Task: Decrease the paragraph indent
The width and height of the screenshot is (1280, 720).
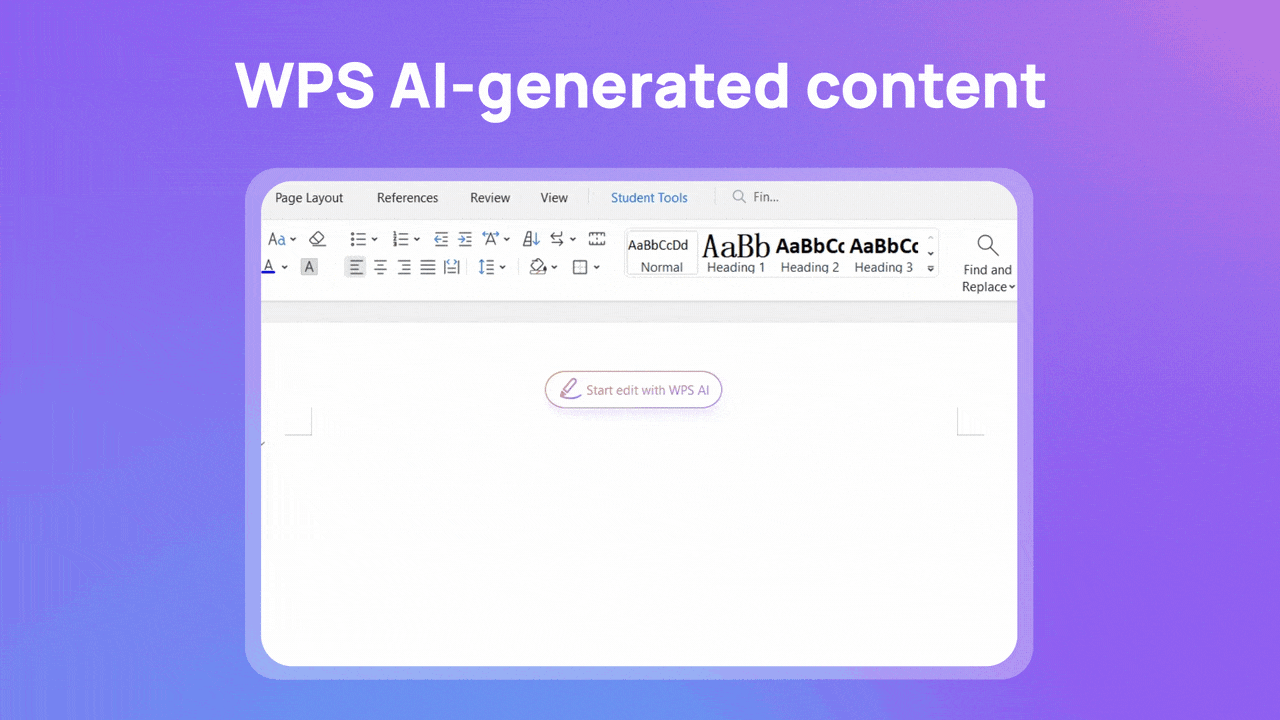Action: pos(441,239)
